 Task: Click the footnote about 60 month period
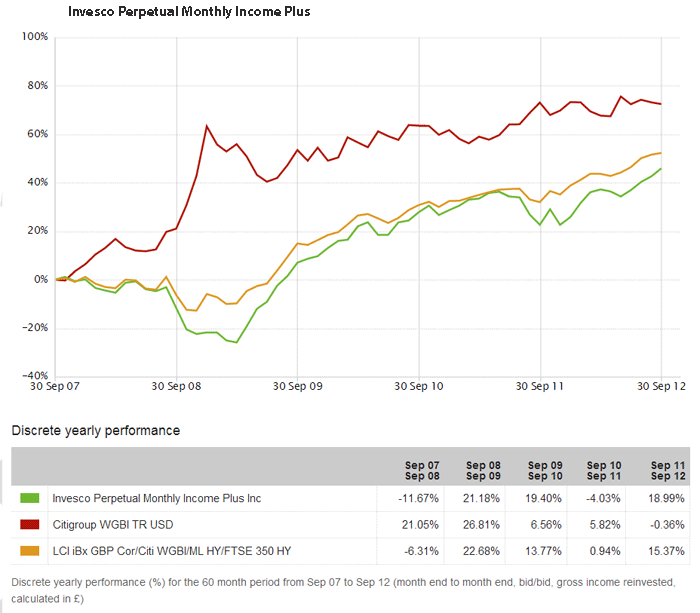(343, 590)
